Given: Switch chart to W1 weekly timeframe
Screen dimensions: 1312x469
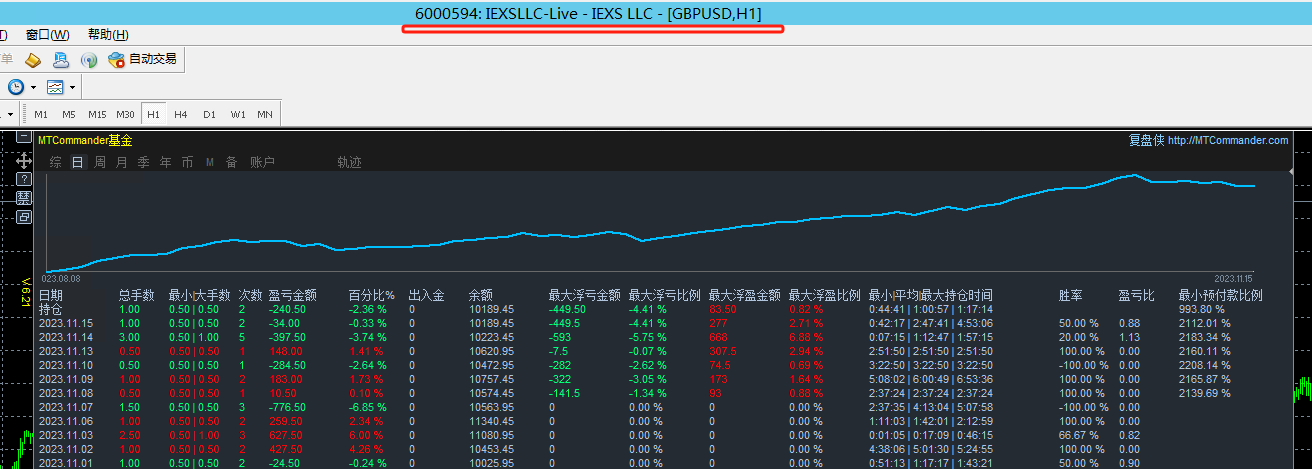Looking at the screenshot, I should tap(238, 114).
